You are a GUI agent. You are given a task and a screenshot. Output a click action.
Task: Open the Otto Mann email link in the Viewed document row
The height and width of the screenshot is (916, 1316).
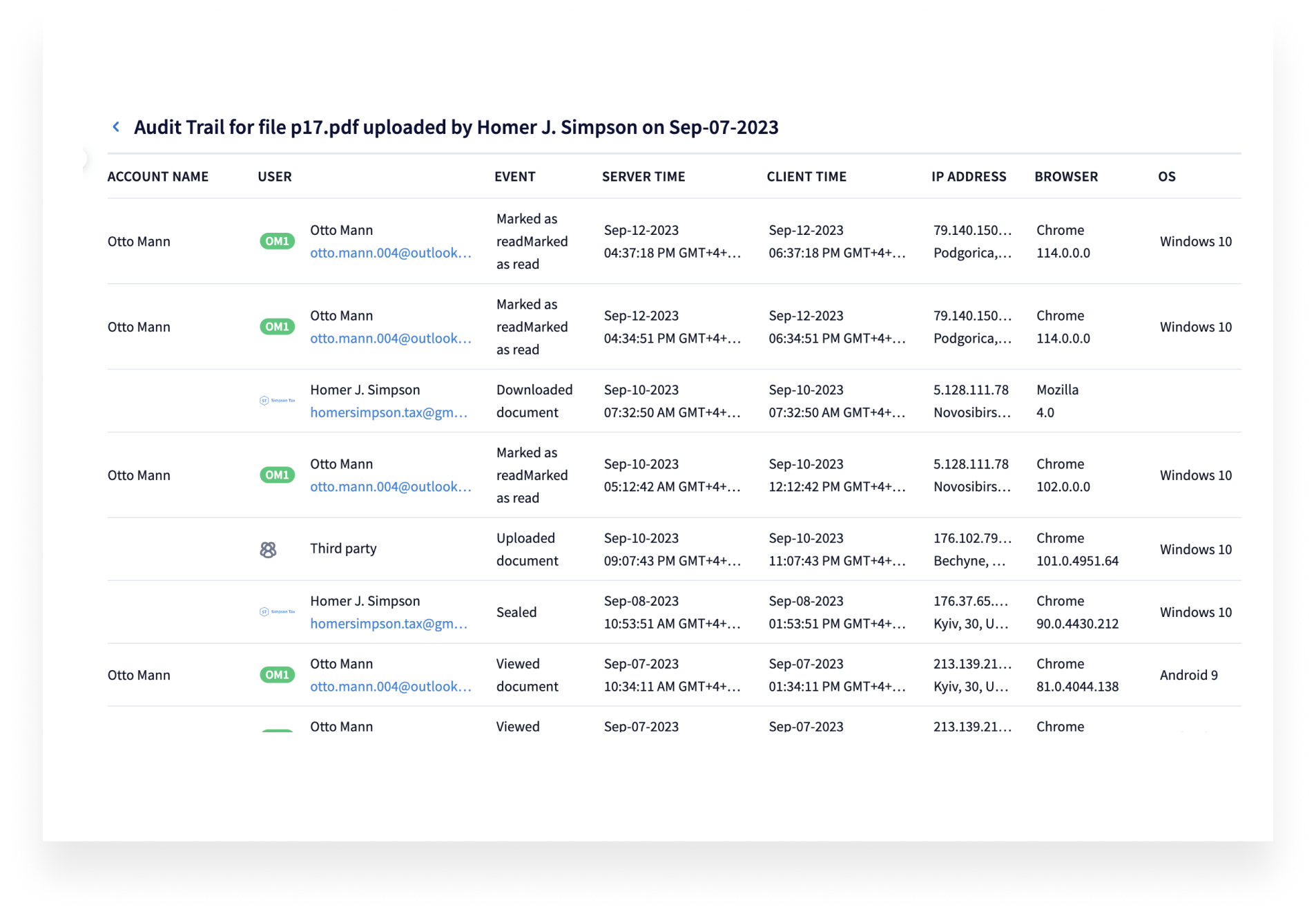click(x=391, y=686)
